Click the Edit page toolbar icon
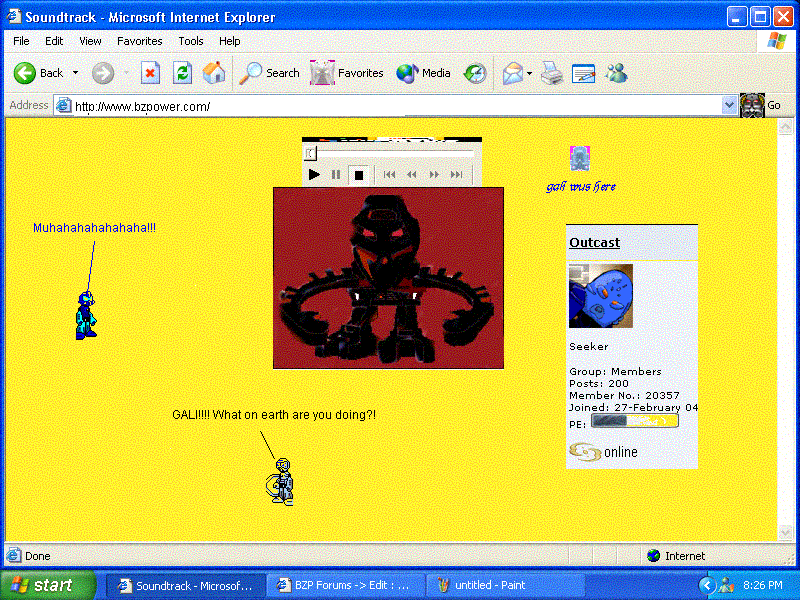Image resolution: width=800 pixels, height=600 pixels. coord(583,73)
